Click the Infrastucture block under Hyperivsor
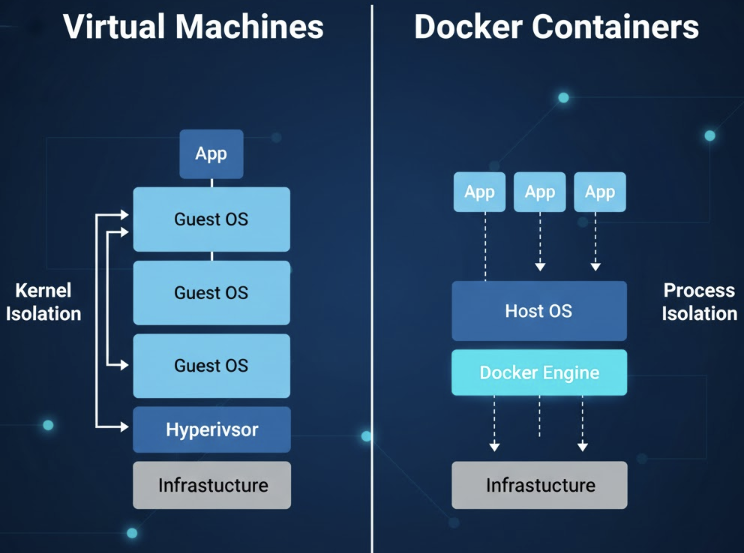This screenshot has height=553, width=744. click(212, 485)
